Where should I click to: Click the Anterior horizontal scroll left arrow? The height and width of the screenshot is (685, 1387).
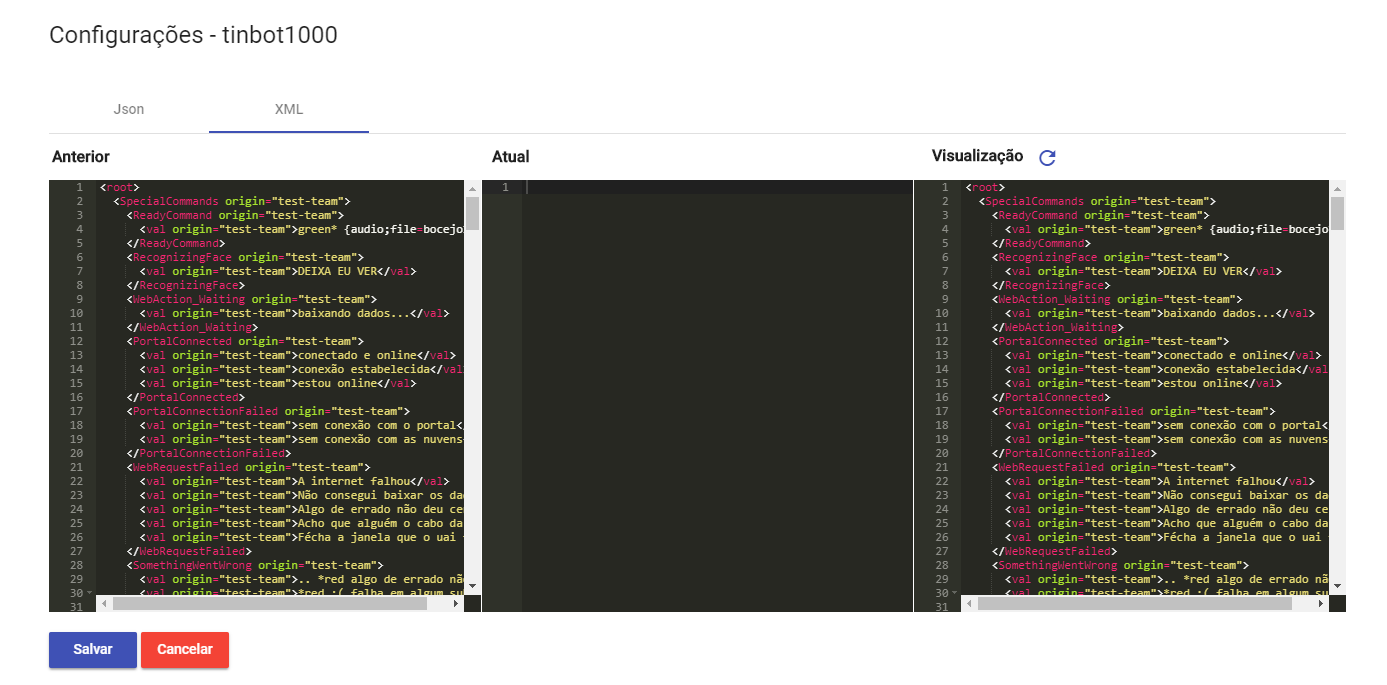coord(106,604)
